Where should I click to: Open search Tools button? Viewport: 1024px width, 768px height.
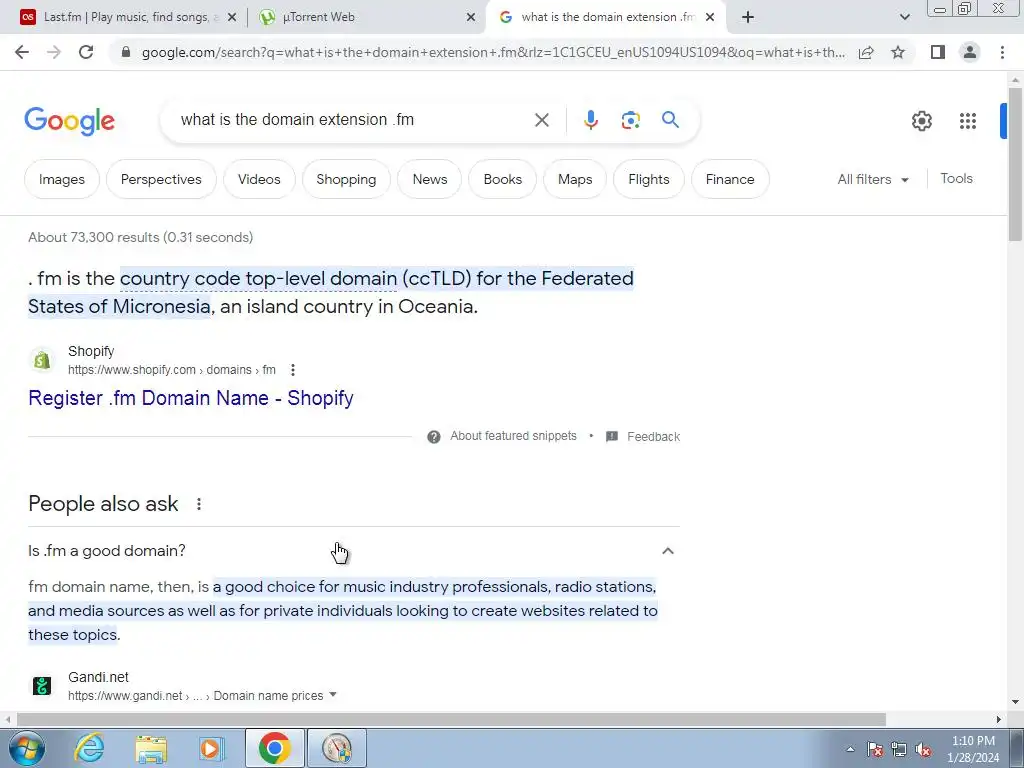click(x=956, y=178)
